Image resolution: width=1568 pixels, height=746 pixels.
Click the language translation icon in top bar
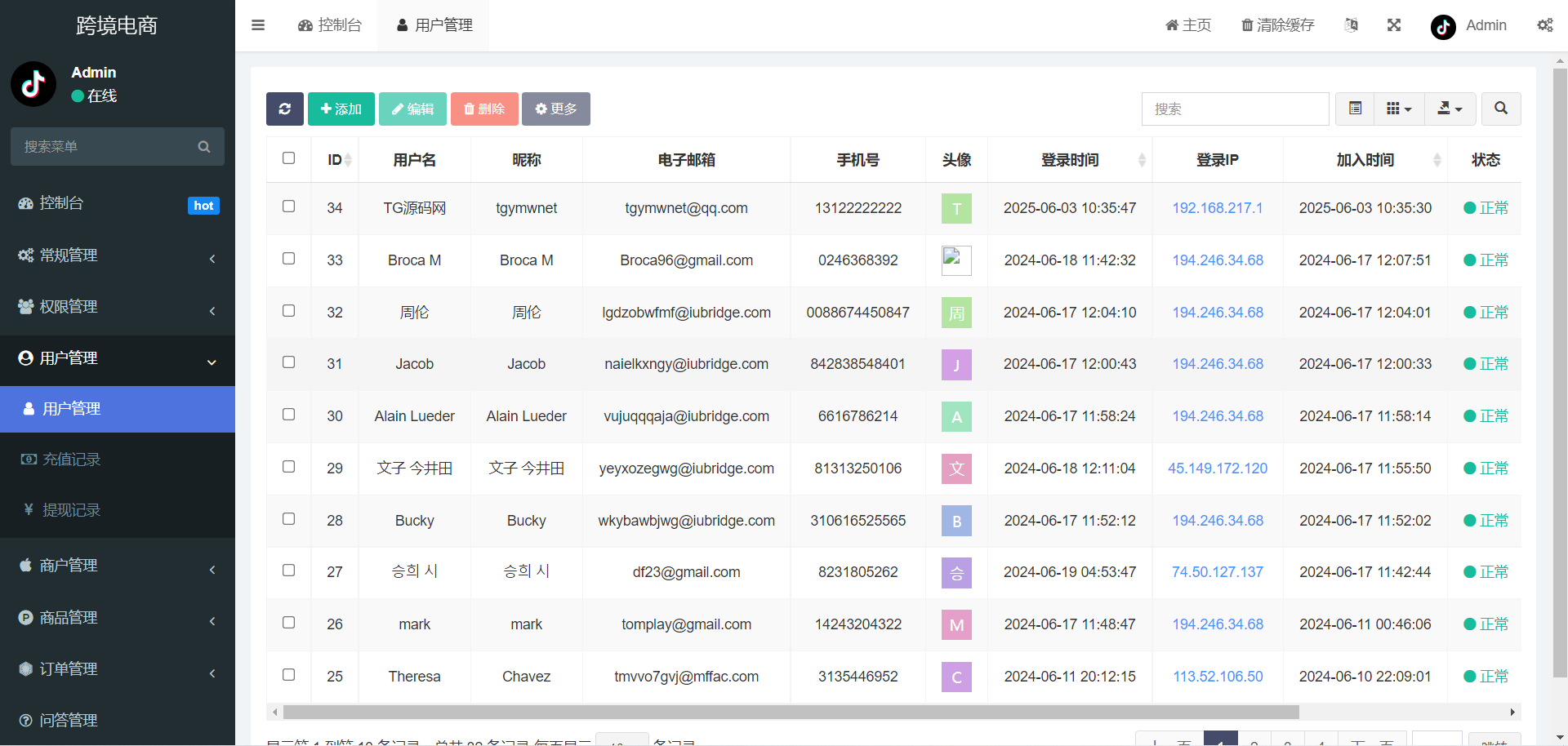coord(1352,25)
